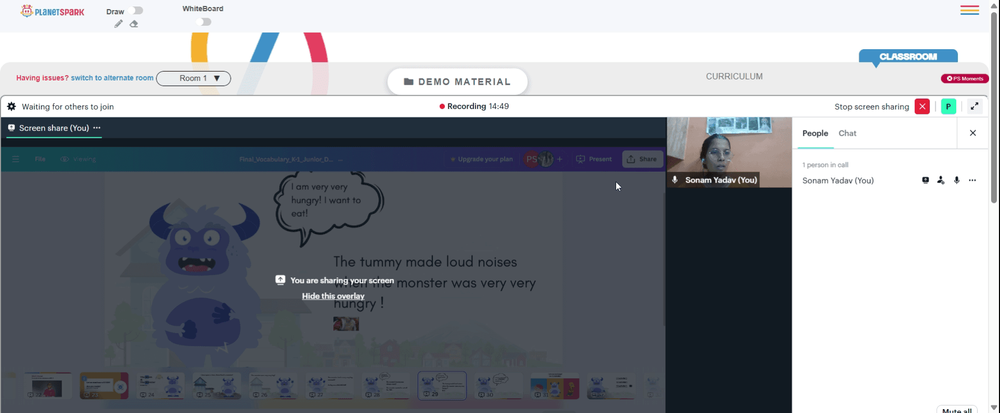
Task: Open Screen share tab three-dot options
Action: point(97,128)
